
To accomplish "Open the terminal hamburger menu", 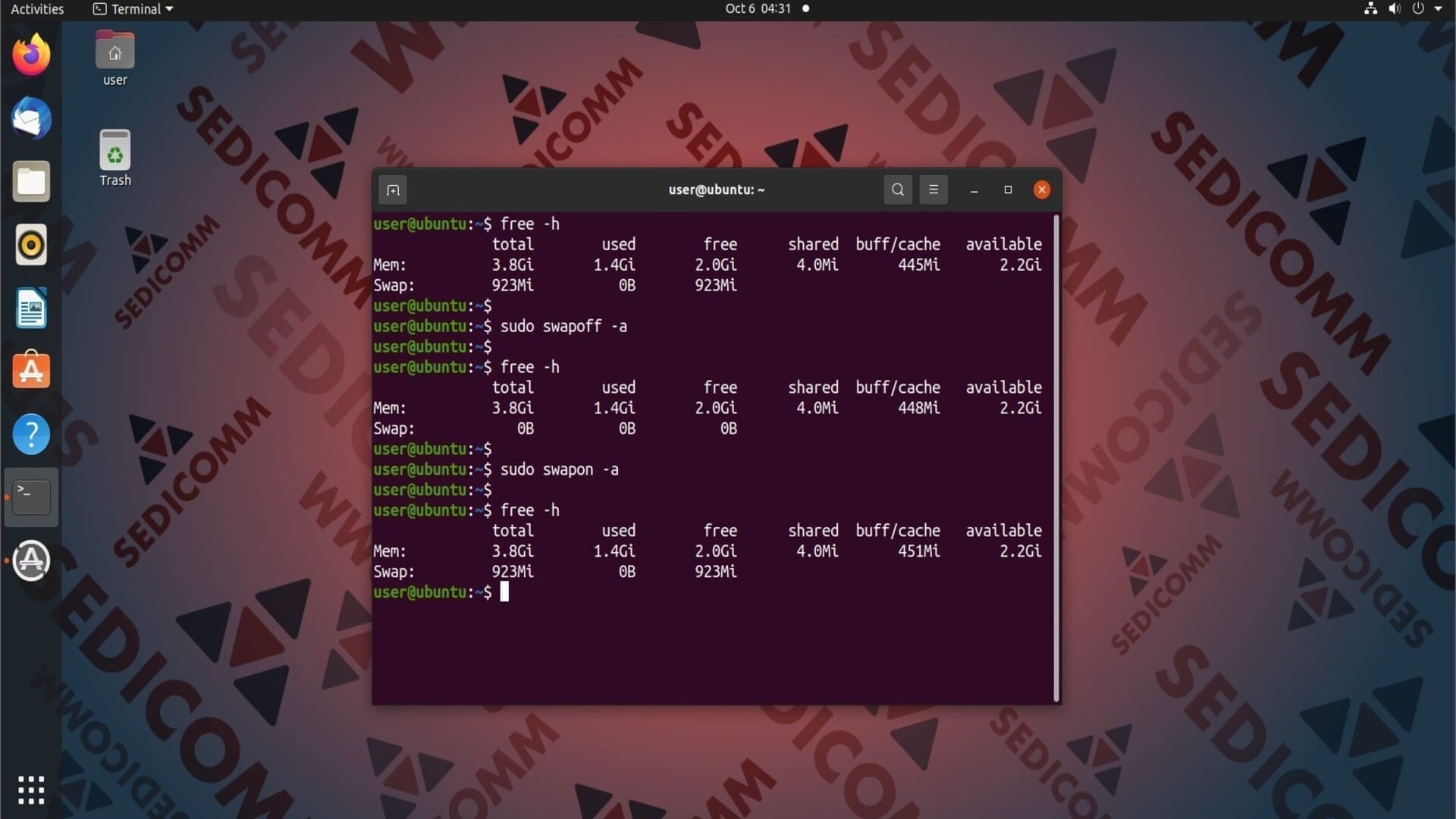I will [934, 190].
